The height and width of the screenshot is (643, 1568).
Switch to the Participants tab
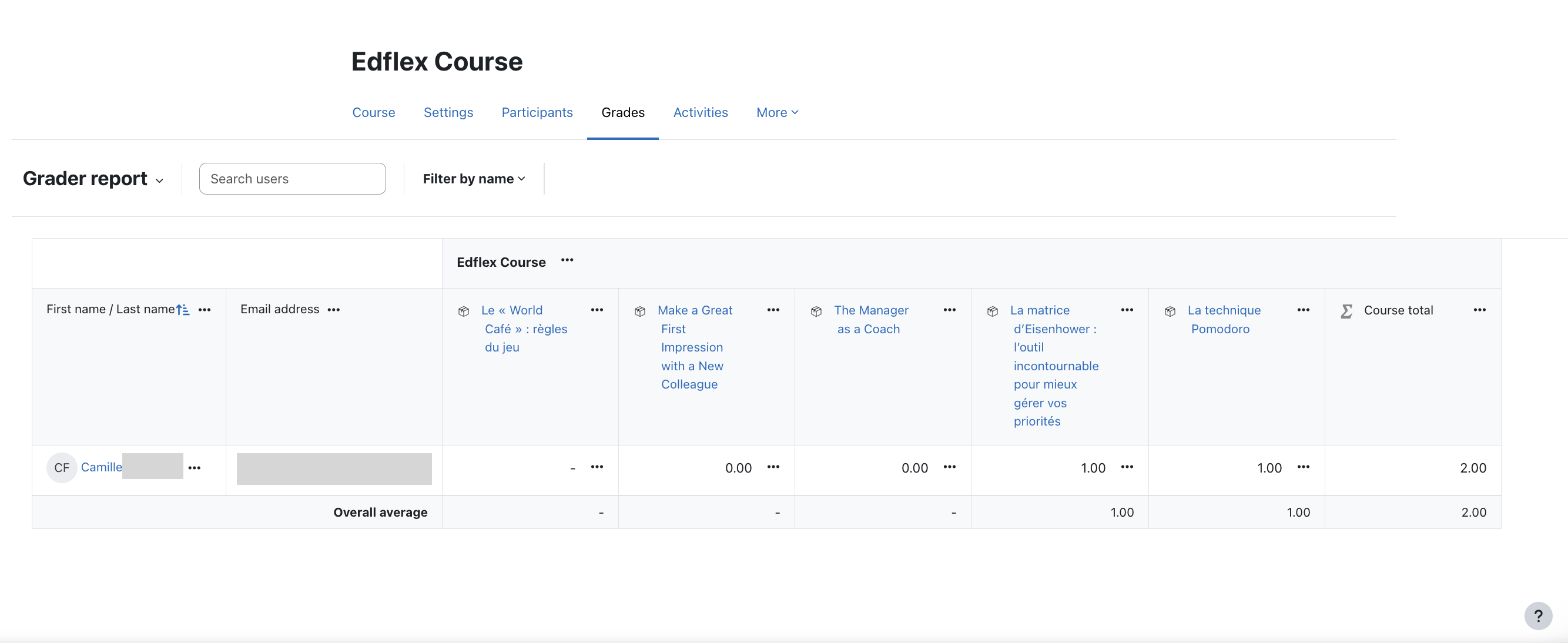(x=537, y=113)
